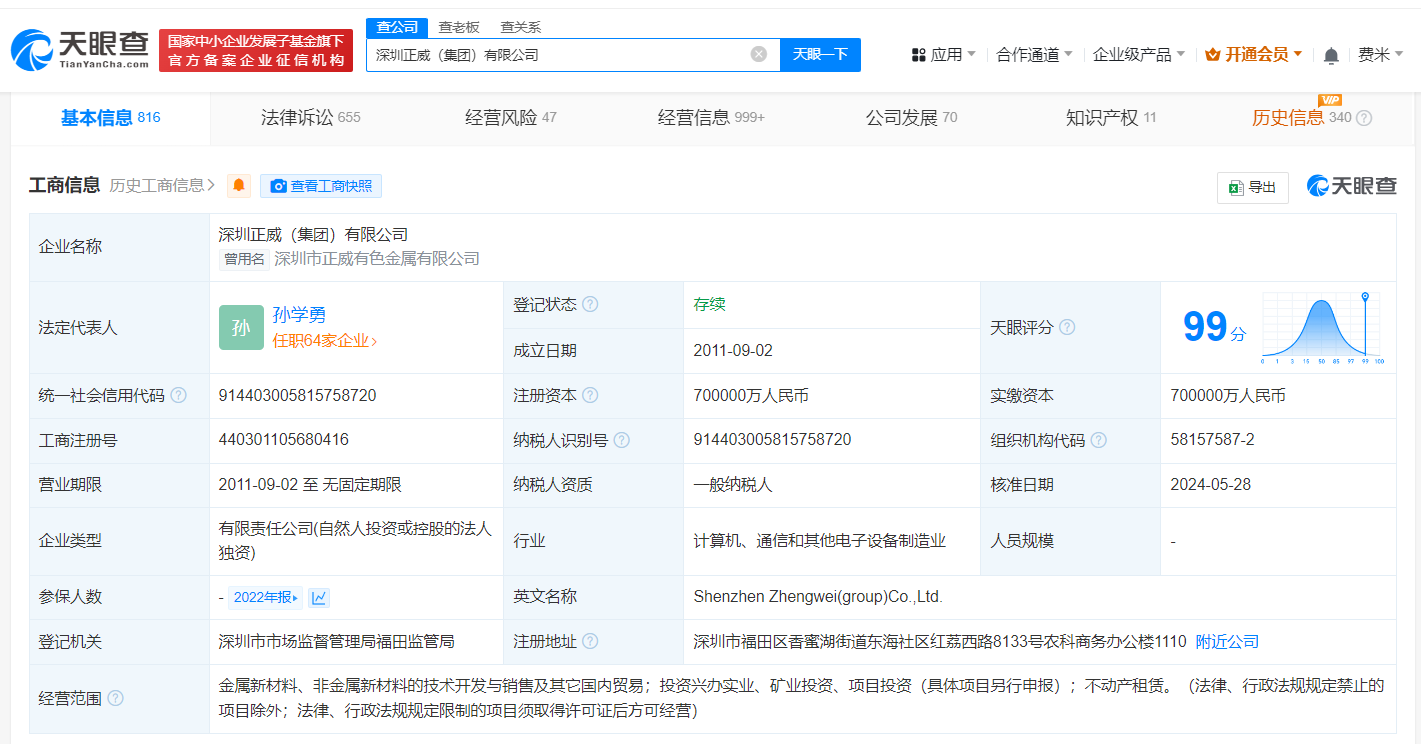Screen dimensions: 1421x744
Task: Click the trend chart icon beside 2022年报
Action: tap(318, 596)
